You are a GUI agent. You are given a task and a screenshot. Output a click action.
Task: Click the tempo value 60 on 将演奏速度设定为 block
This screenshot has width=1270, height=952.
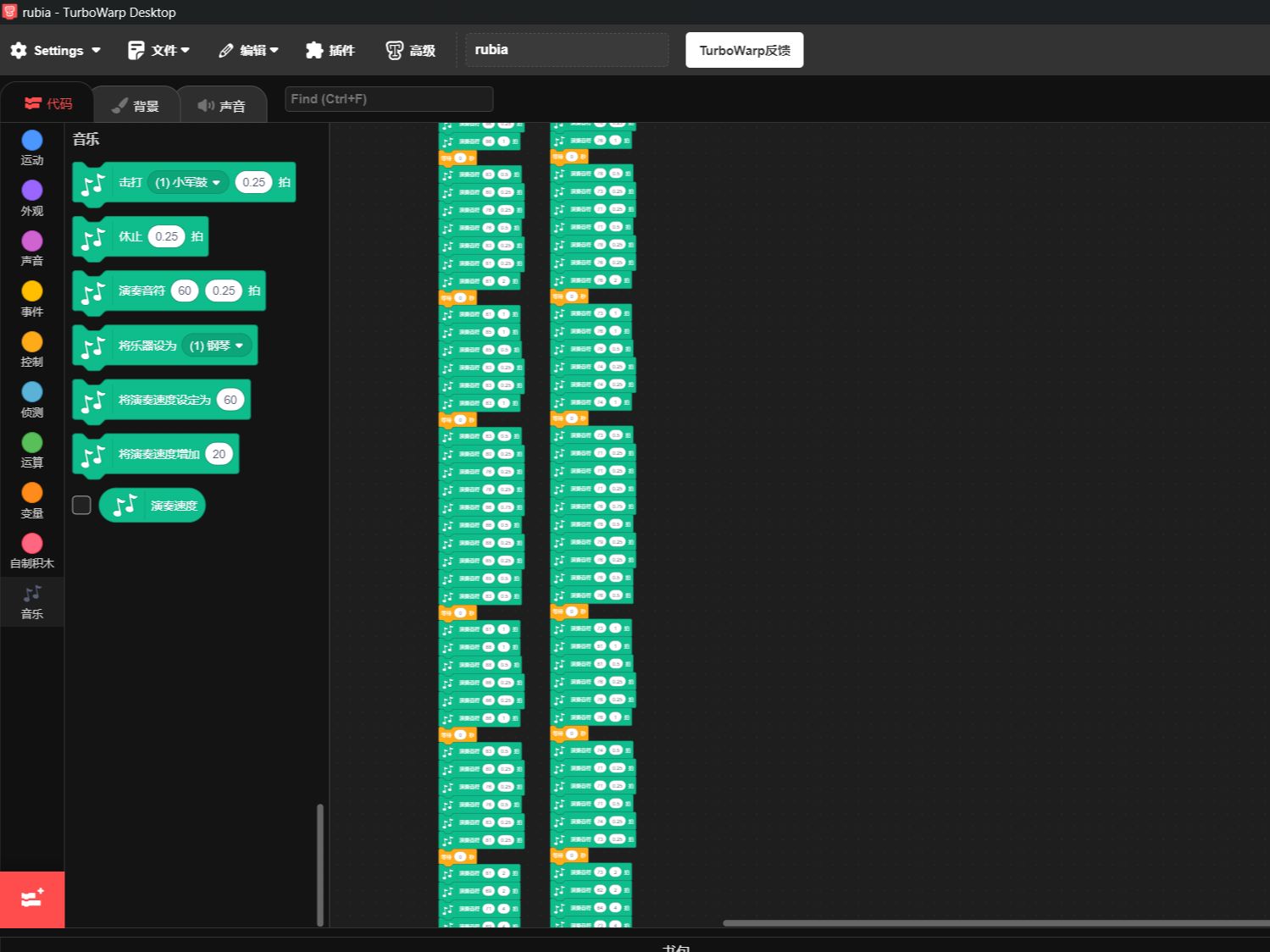[x=230, y=400]
